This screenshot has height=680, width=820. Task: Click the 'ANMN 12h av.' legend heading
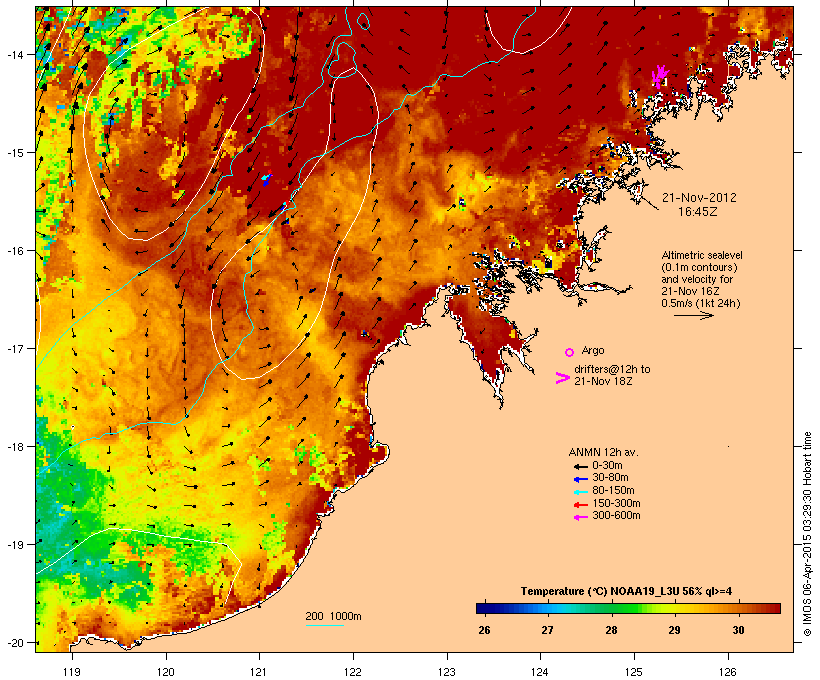[x=603, y=452]
